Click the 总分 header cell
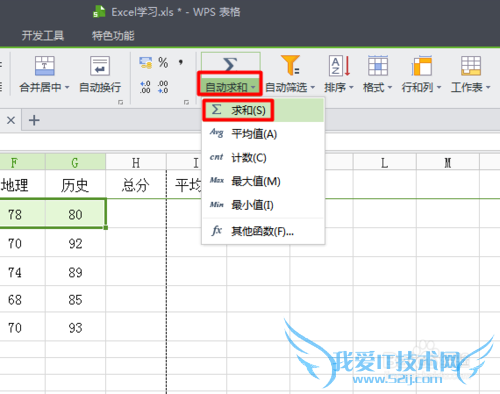 click(136, 185)
